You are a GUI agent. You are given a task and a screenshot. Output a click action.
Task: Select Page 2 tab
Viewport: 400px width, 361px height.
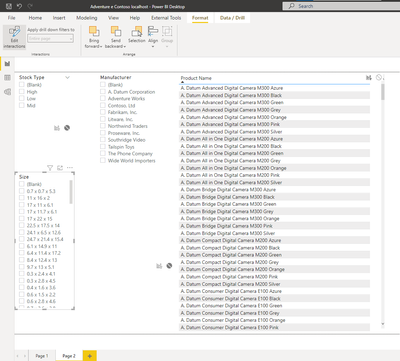click(x=69, y=356)
